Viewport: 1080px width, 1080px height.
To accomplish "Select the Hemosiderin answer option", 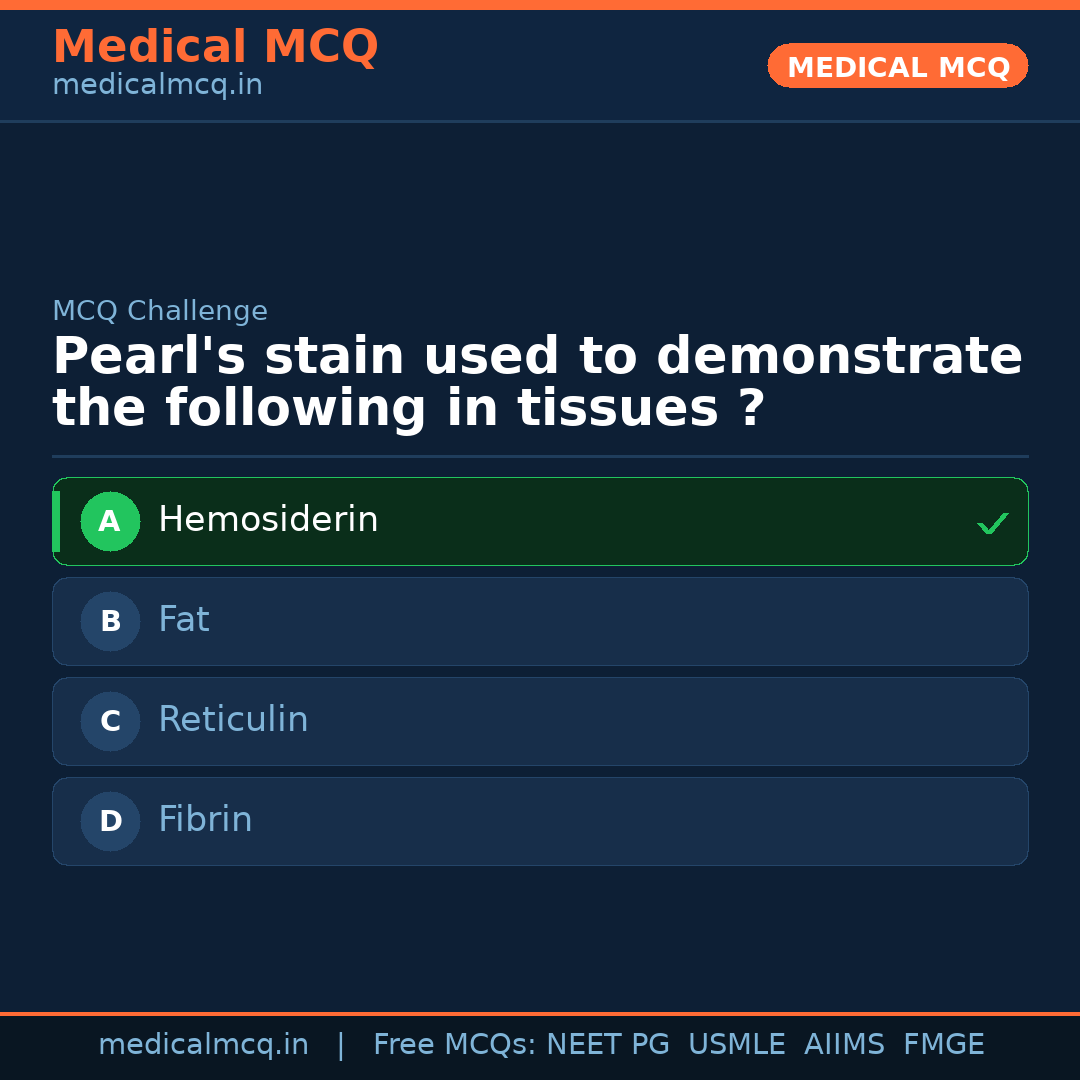I will point(540,521).
